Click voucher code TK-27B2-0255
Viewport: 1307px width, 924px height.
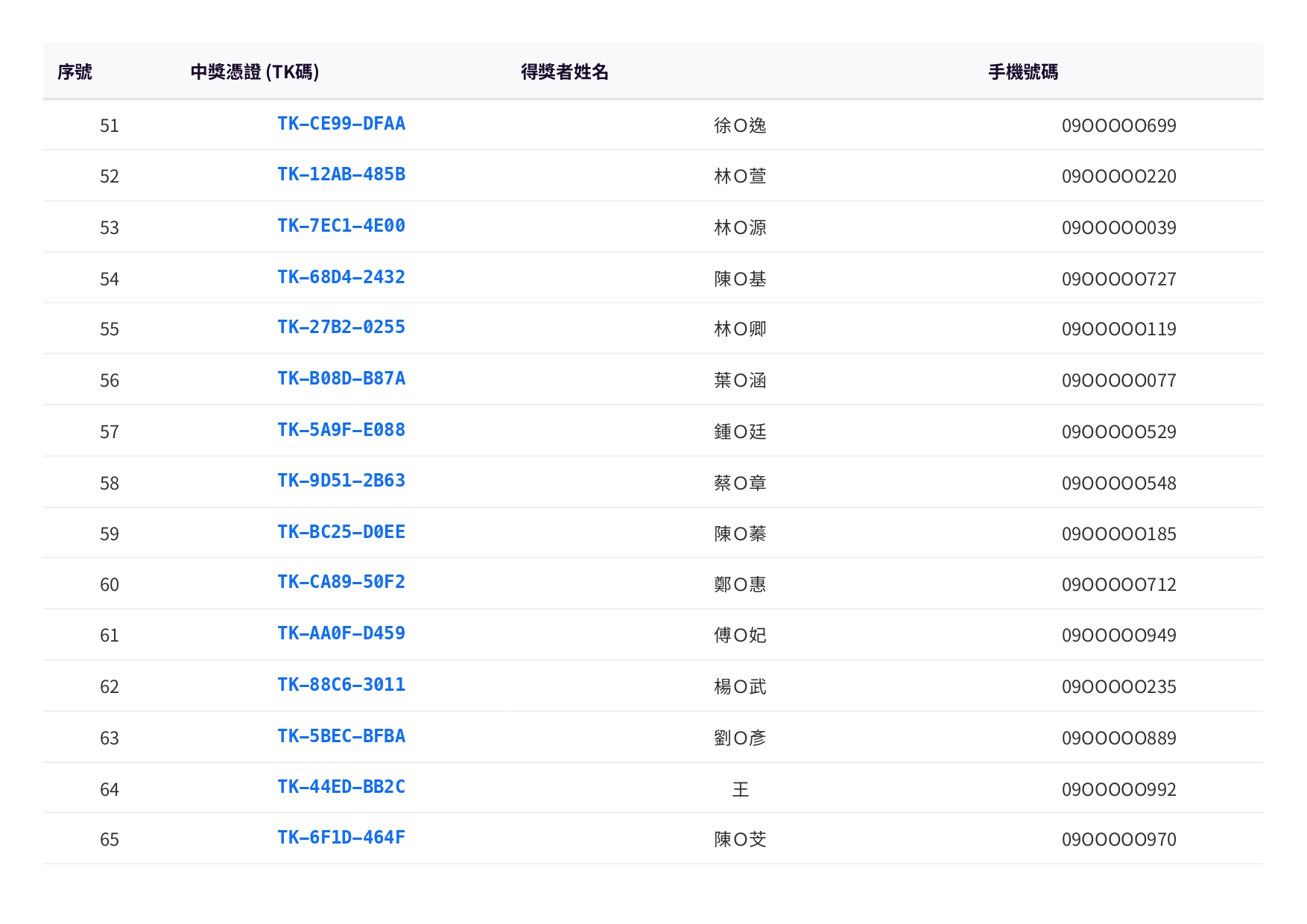341,327
